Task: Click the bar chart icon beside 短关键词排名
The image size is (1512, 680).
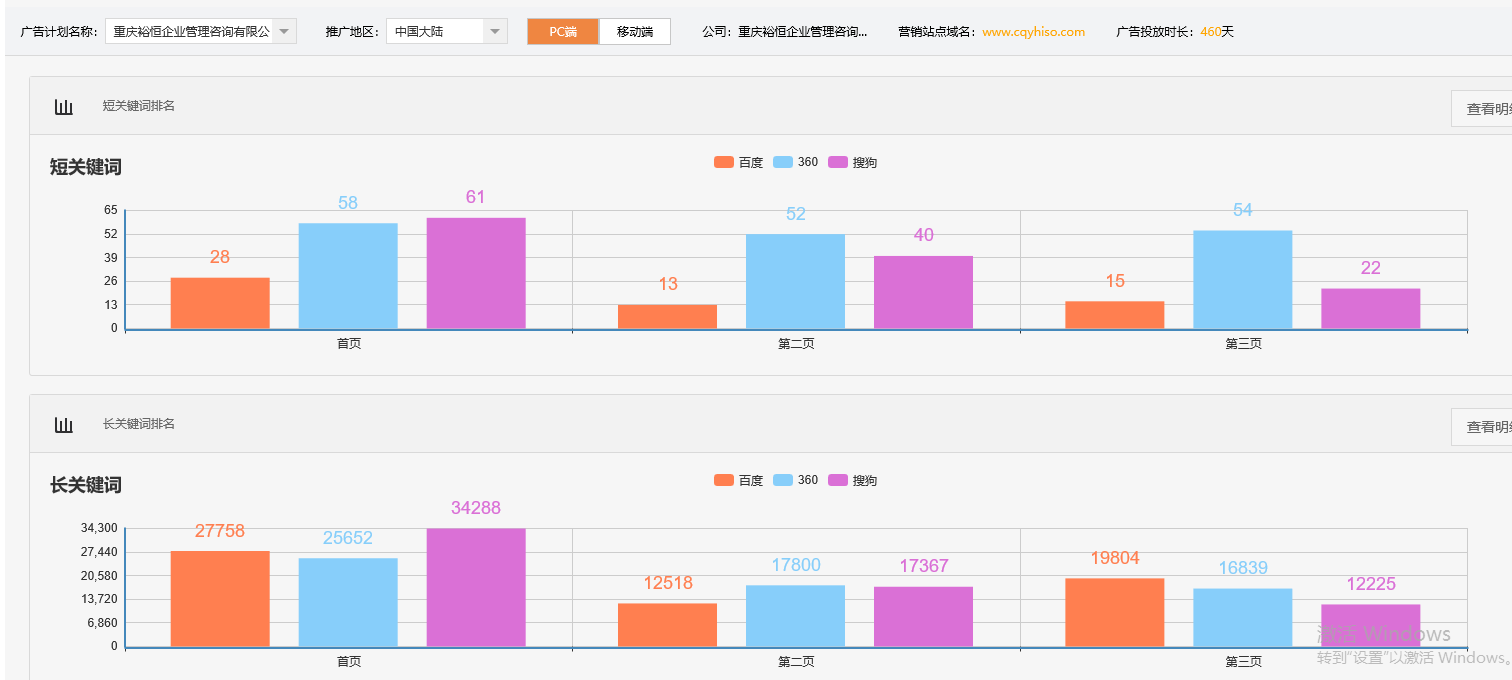Action: (x=63, y=106)
